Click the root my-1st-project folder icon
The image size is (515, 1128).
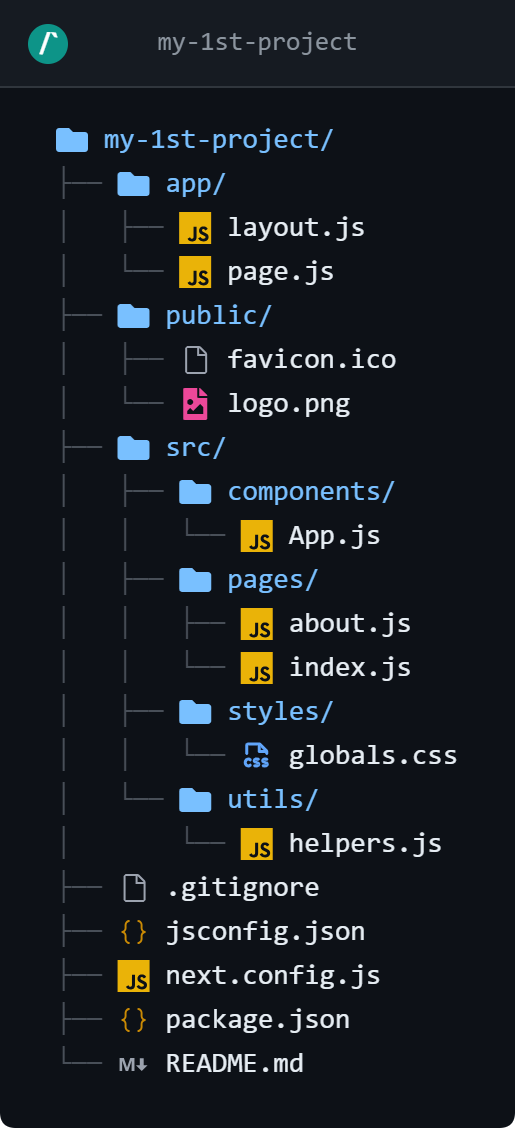coord(72,140)
